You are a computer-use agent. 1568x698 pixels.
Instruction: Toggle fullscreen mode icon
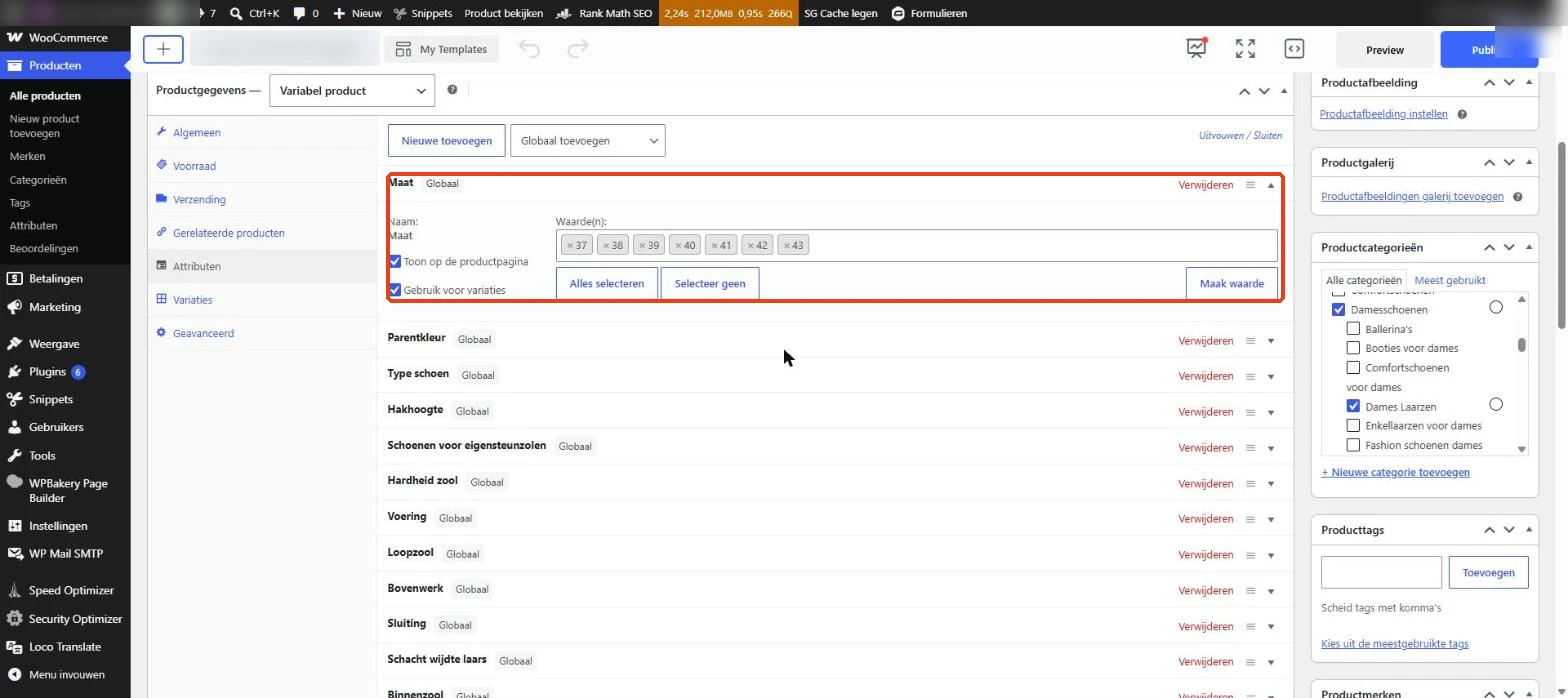(x=1245, y=49)
